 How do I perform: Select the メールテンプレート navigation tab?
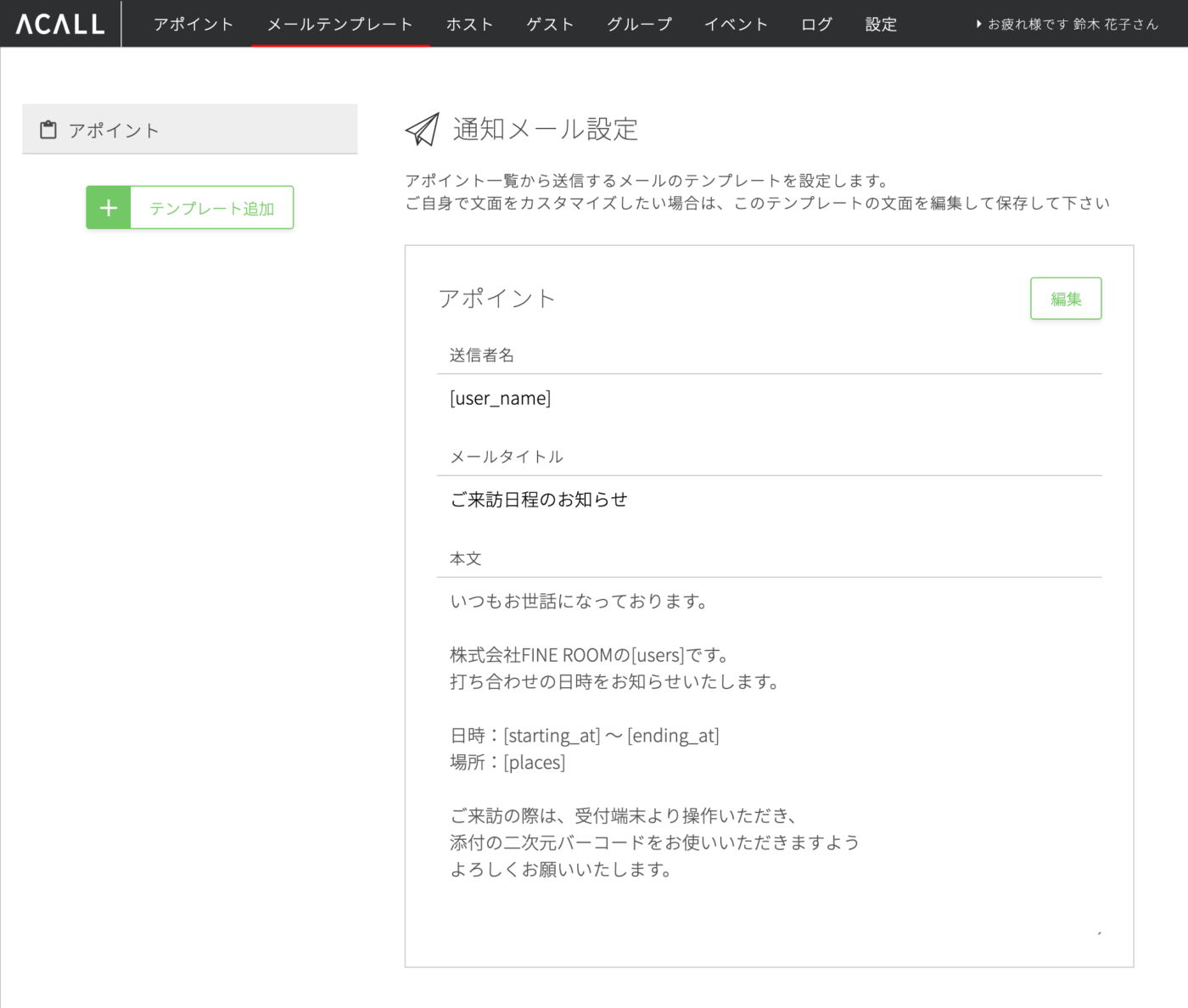click(340, 25)
